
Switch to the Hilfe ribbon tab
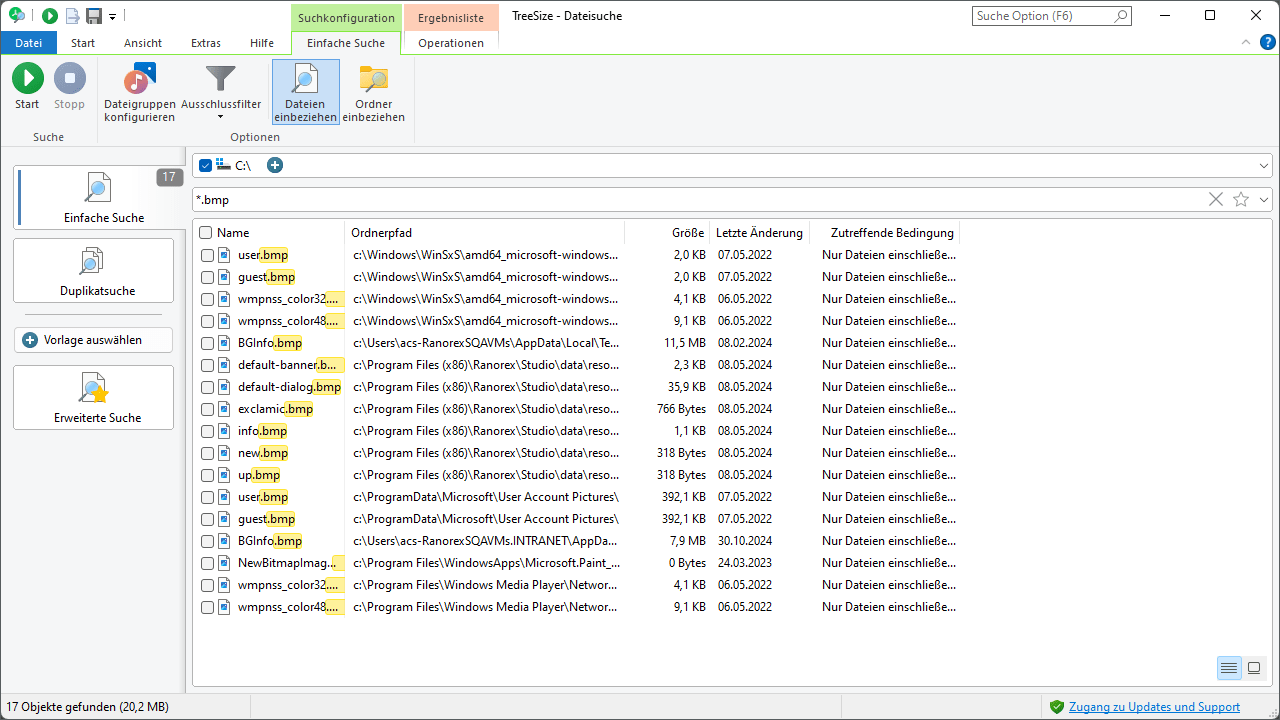(x=262, y=43)
